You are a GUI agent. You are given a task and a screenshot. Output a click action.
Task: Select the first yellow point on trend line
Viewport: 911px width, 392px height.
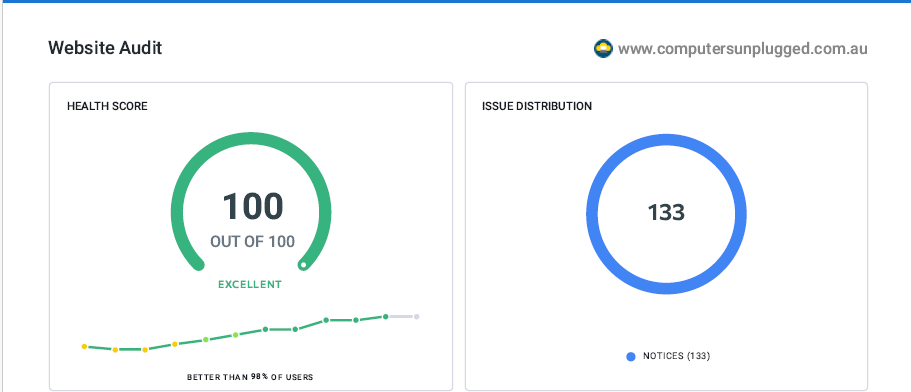(84, 346)
